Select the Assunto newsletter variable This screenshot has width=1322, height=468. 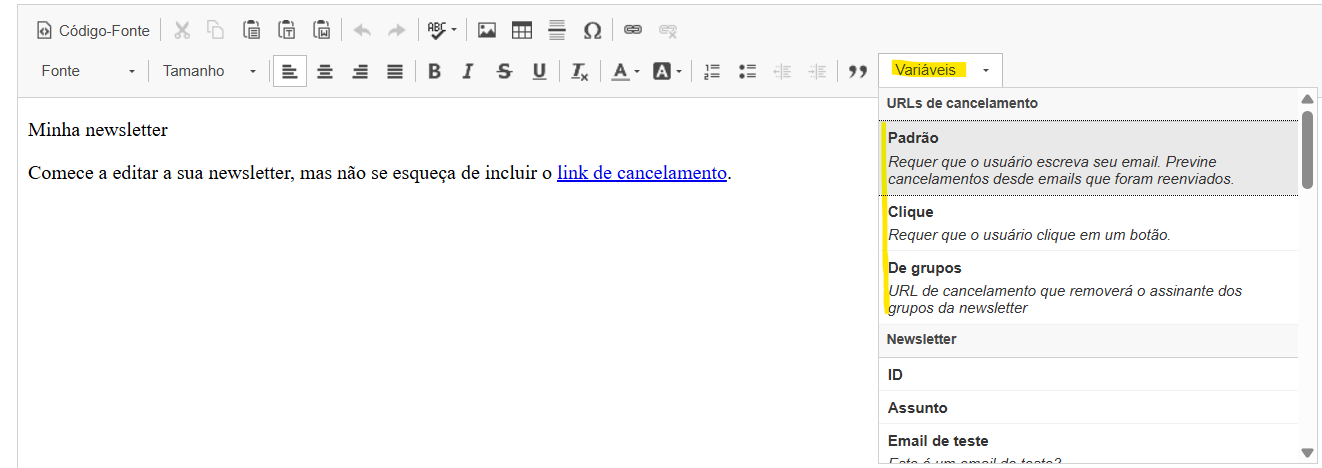pos(1089,408)
